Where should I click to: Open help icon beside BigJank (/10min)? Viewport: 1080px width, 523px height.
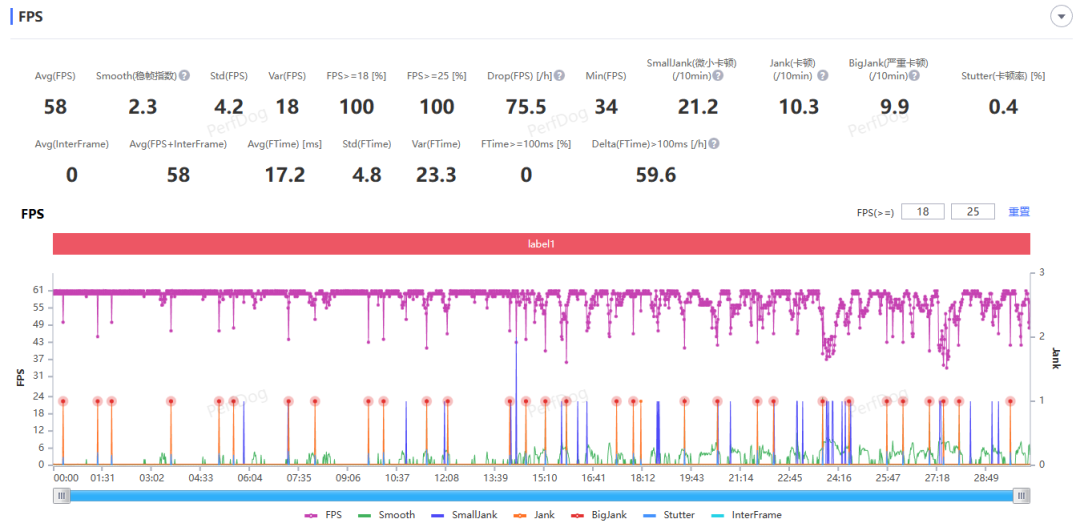coord(914,76)
